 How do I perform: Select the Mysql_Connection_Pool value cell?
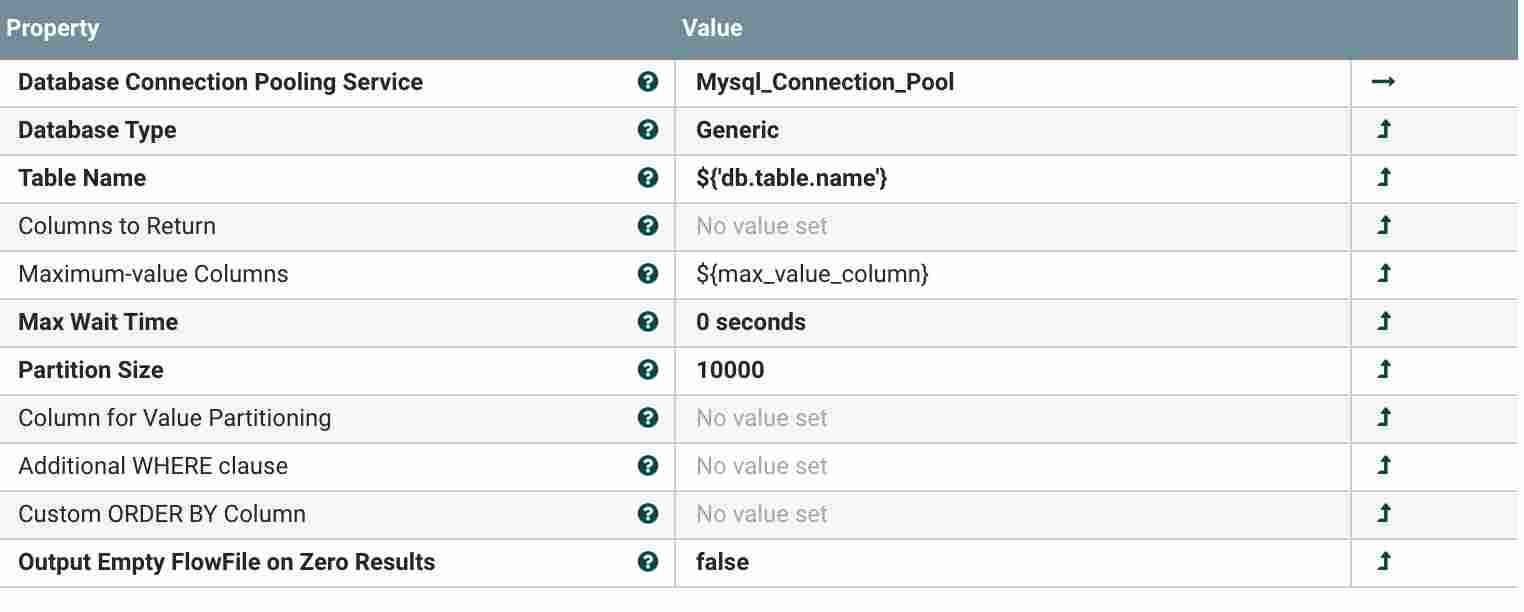825,82
